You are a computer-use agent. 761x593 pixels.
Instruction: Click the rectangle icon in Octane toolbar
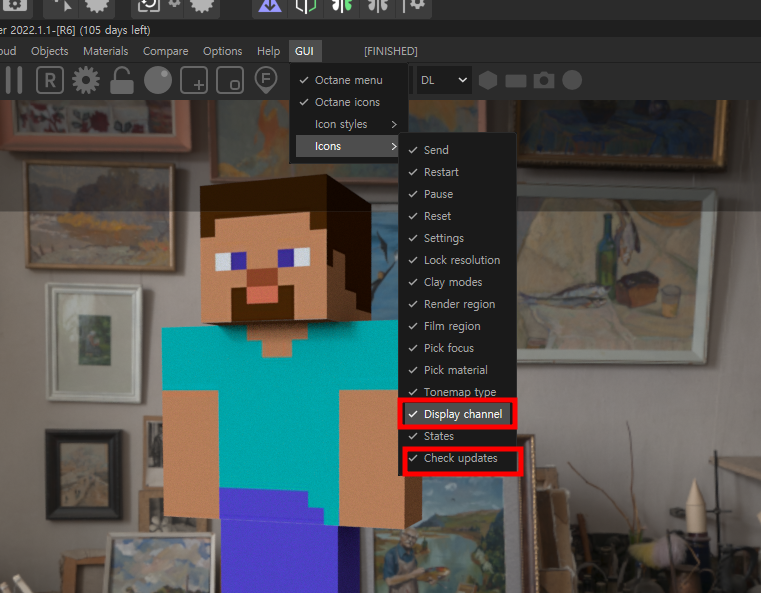[x=515, y=81]
